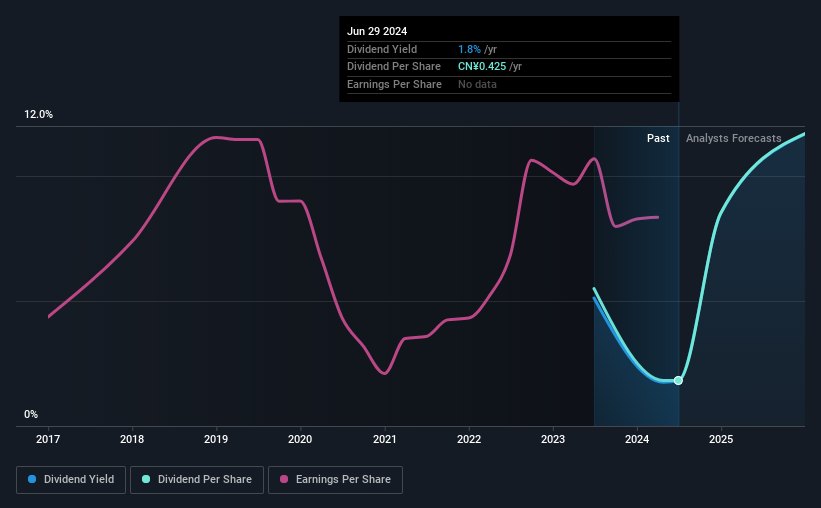Image resolution: width=821 pixels, height=508 pixels.
Task: Click the "Past" region label
Action: 658,138
